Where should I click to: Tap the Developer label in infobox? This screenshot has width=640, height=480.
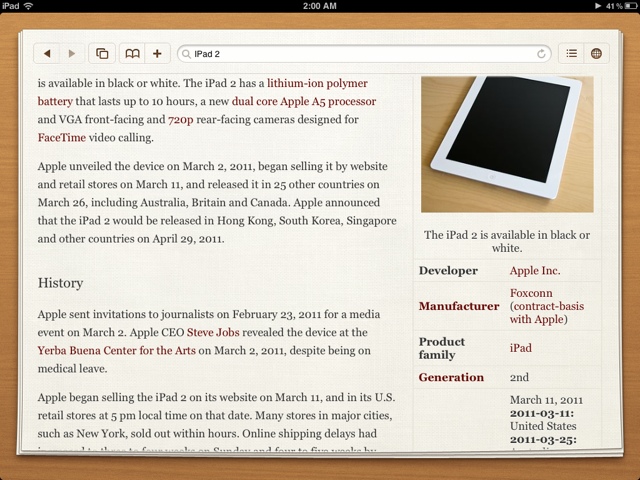point(448,271)
